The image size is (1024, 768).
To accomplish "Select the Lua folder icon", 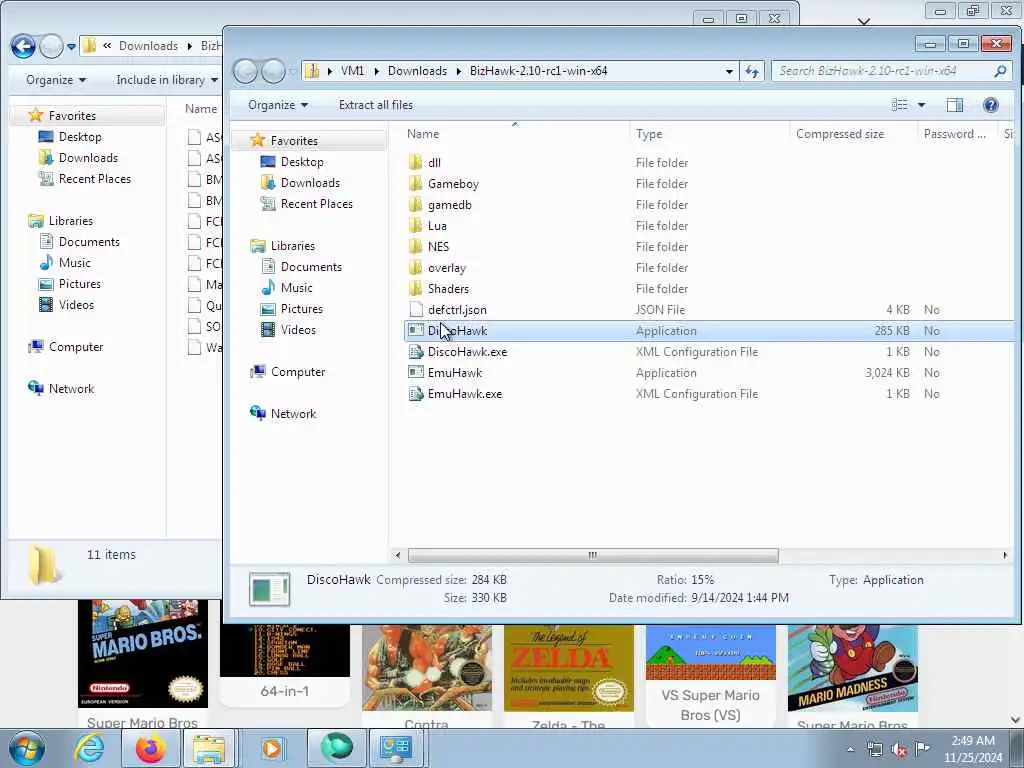I will (x=415, y=225).
